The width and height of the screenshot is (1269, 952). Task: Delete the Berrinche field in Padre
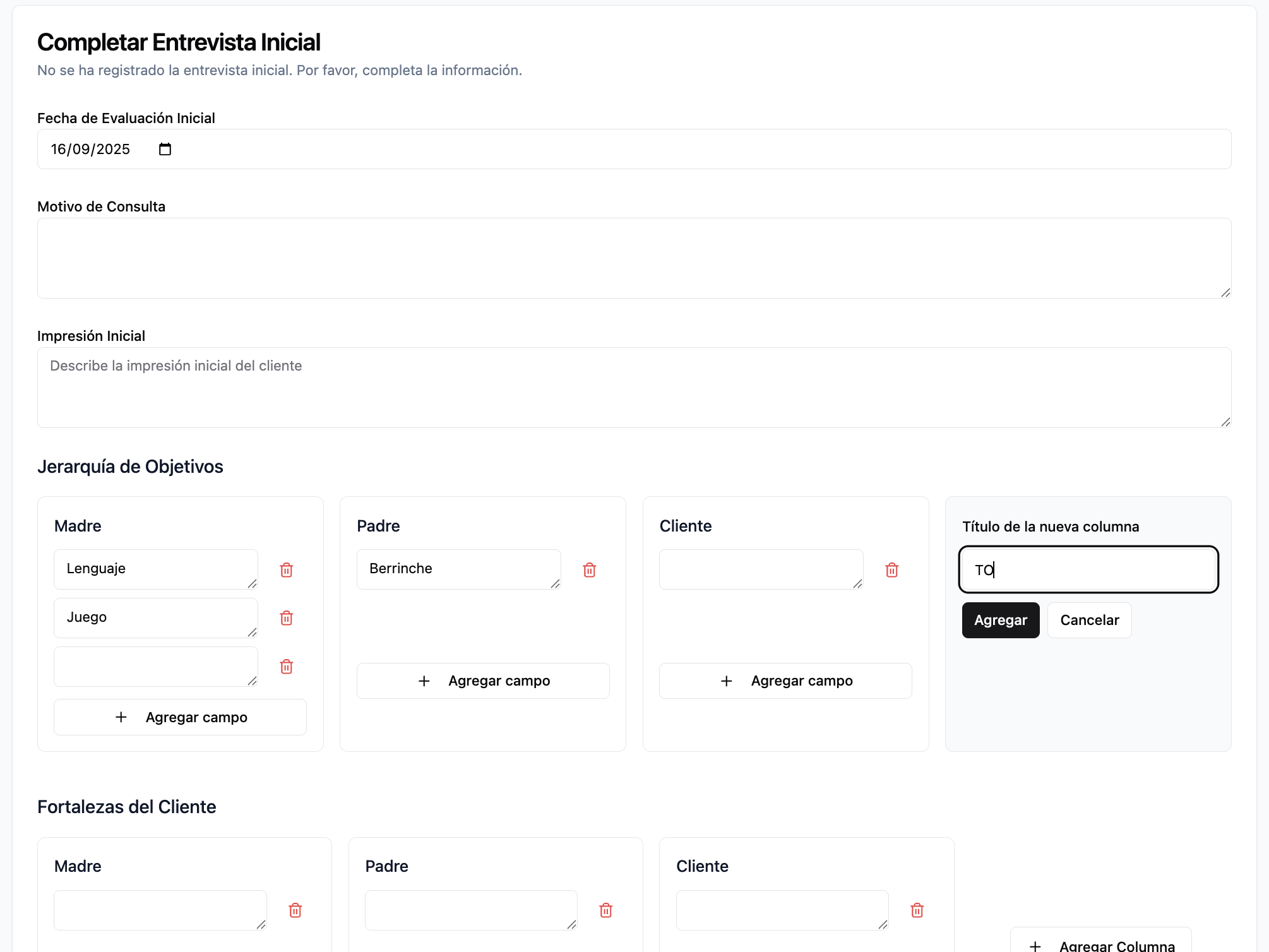point(590,570)
